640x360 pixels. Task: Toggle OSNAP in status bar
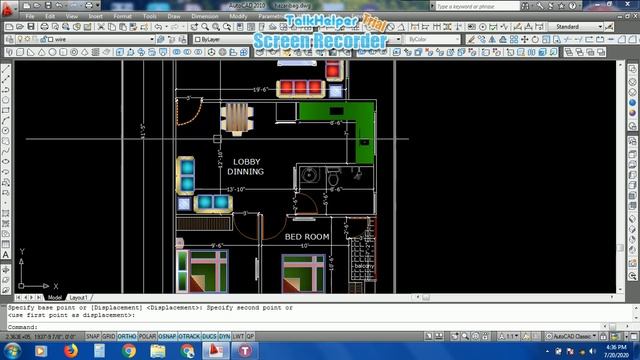(x=167, y=336)
